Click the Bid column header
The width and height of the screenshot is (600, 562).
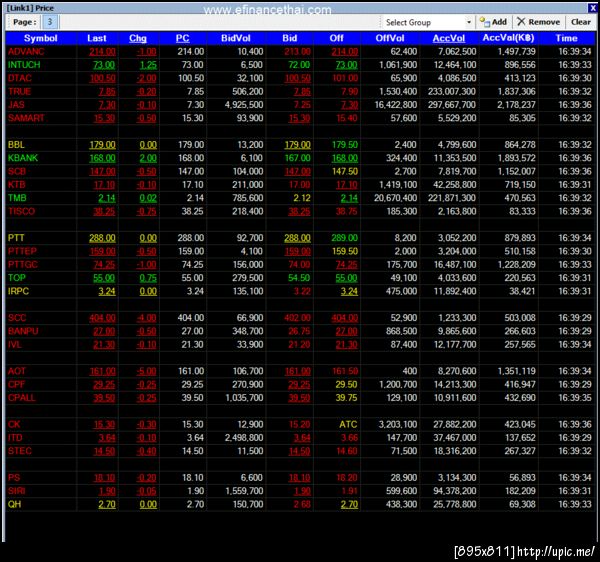[x=290, y=38]
